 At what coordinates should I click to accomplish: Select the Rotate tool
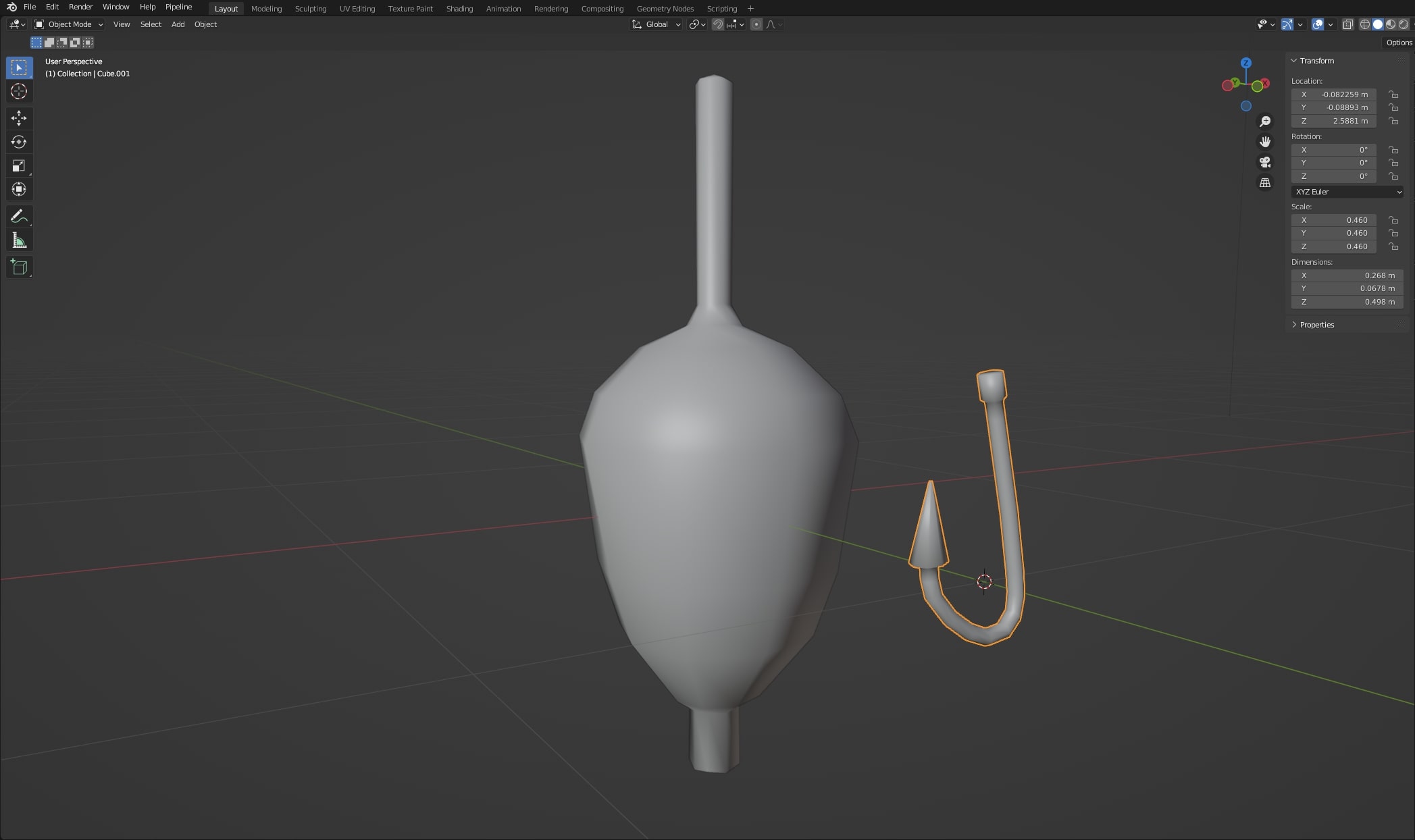(19, 142)
